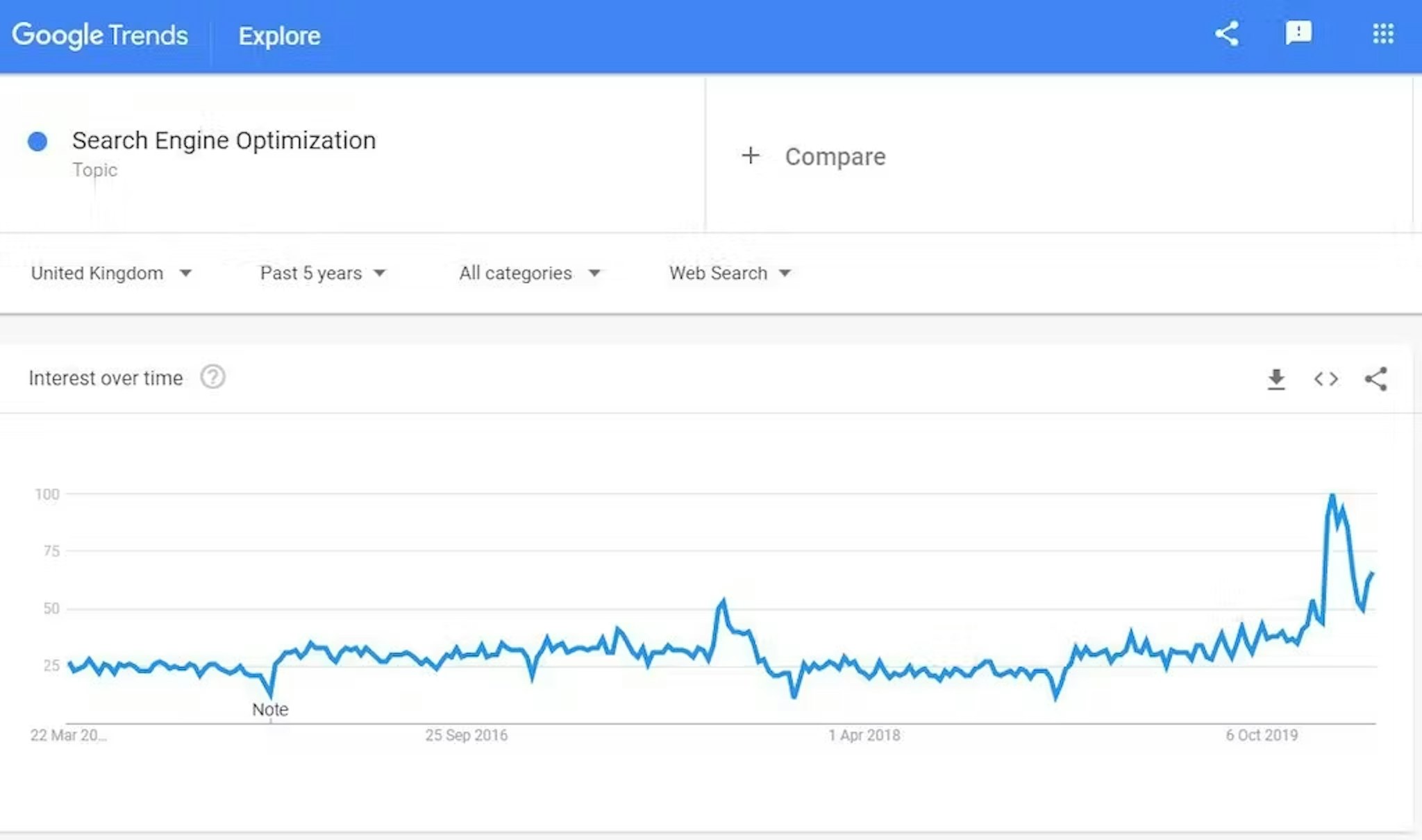
Task: Go to the Explore section
Action: [279, 35]
